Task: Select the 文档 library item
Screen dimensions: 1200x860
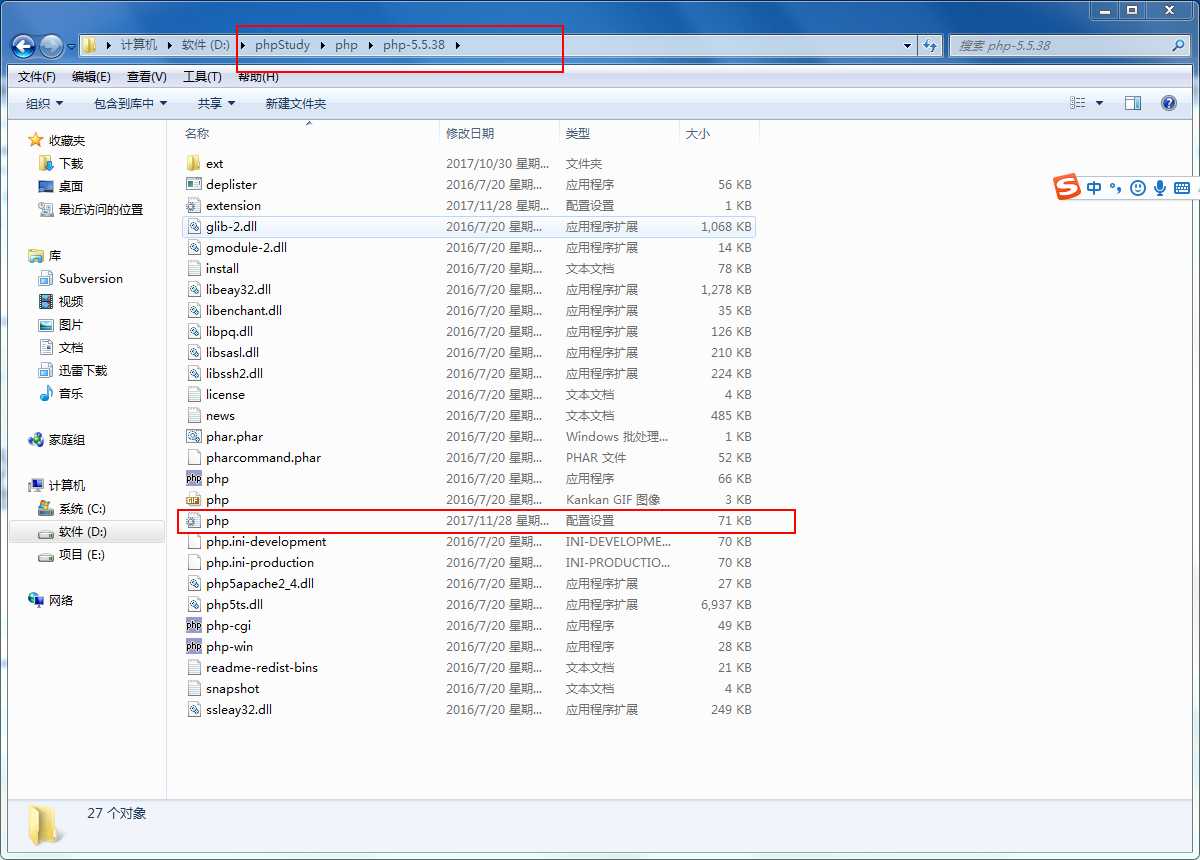Action: pyautogui.click(x=70, y=348)
